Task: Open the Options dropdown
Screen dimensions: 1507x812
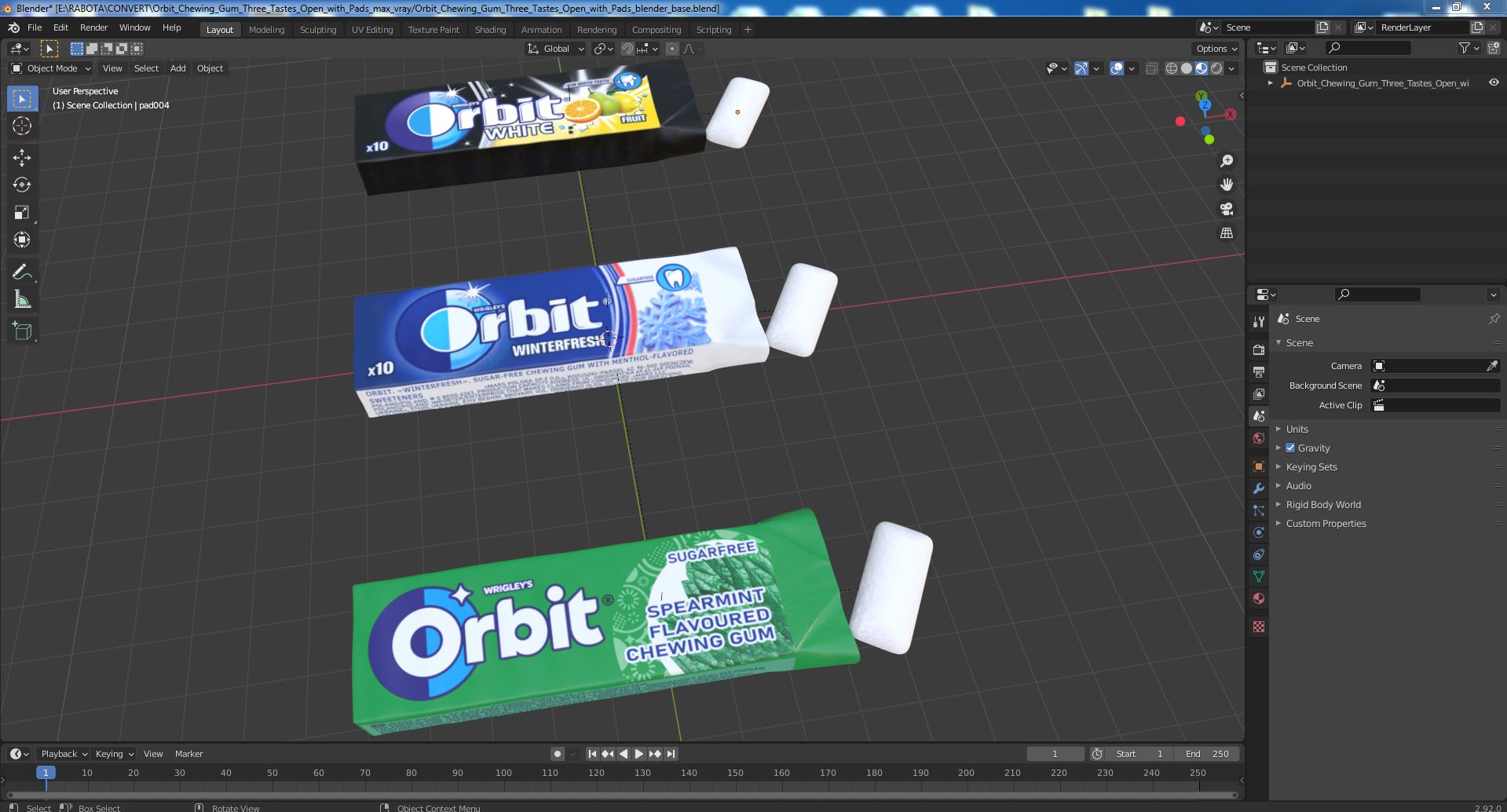Action: pos(1216,49)
